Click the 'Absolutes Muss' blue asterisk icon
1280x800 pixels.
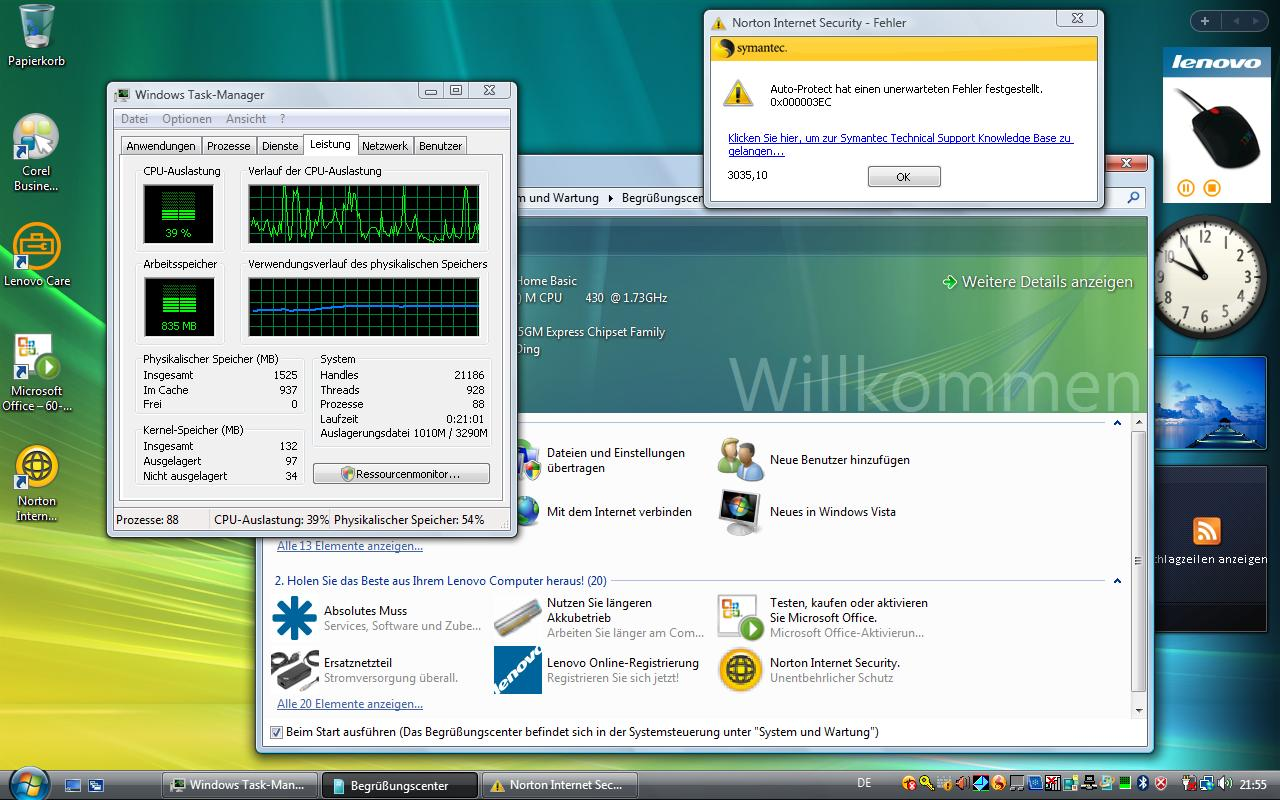click(x=294, y=618)
